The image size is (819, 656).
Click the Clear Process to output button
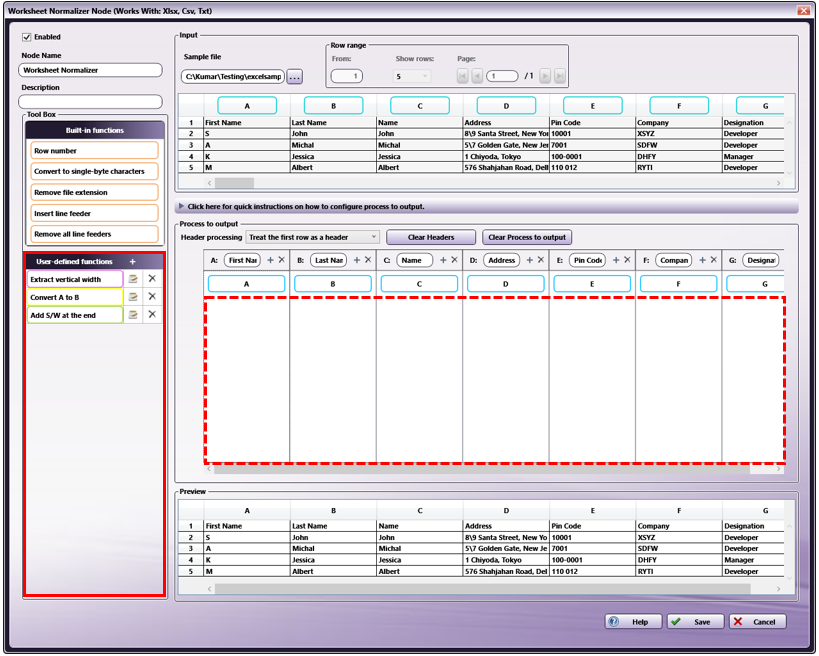(x=527, y=237)
